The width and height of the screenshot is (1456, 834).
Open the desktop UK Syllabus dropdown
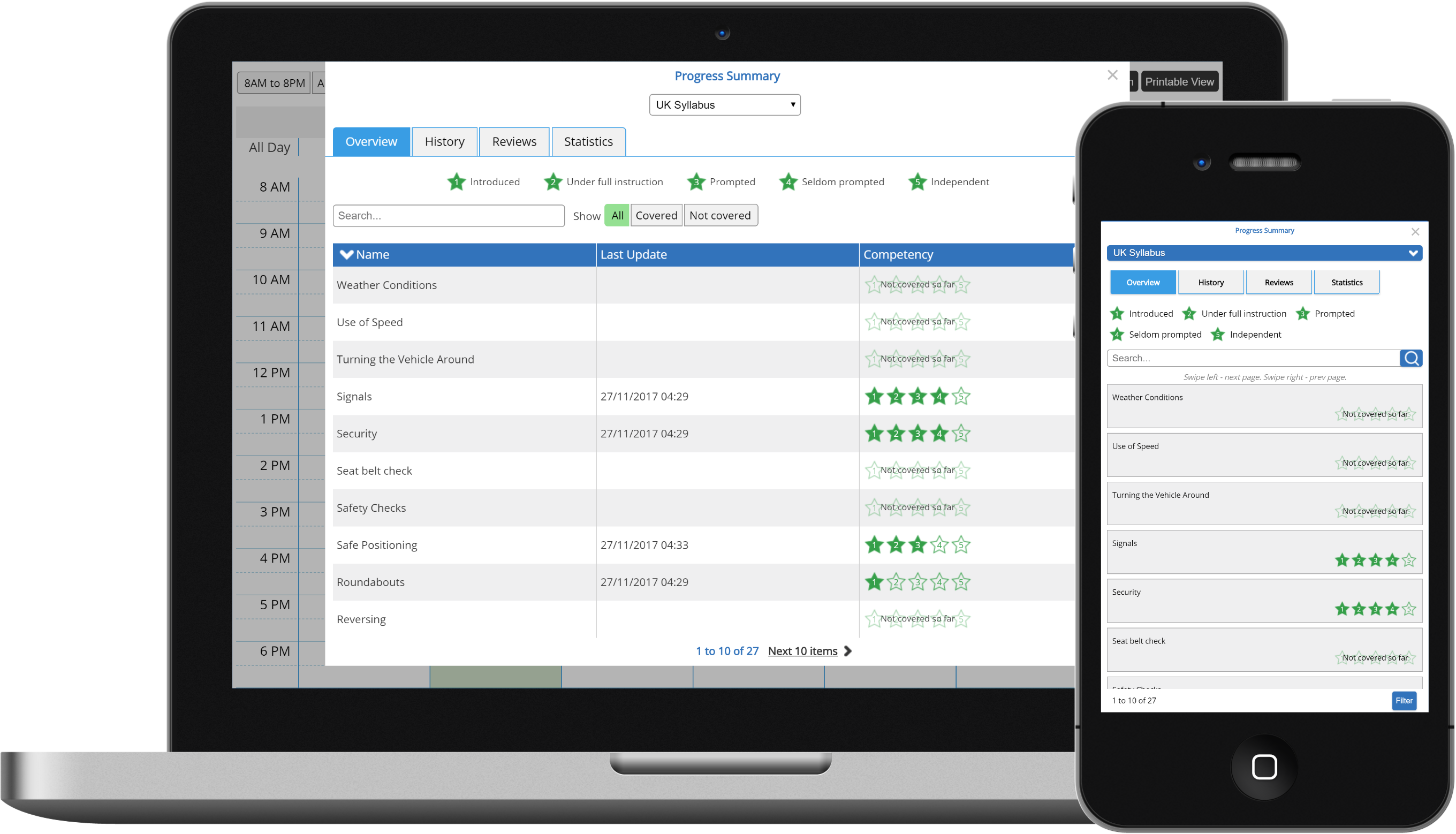click(725, 105)
